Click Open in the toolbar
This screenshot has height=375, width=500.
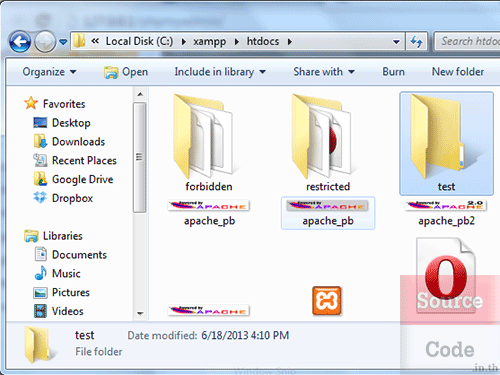pos(126,72)
